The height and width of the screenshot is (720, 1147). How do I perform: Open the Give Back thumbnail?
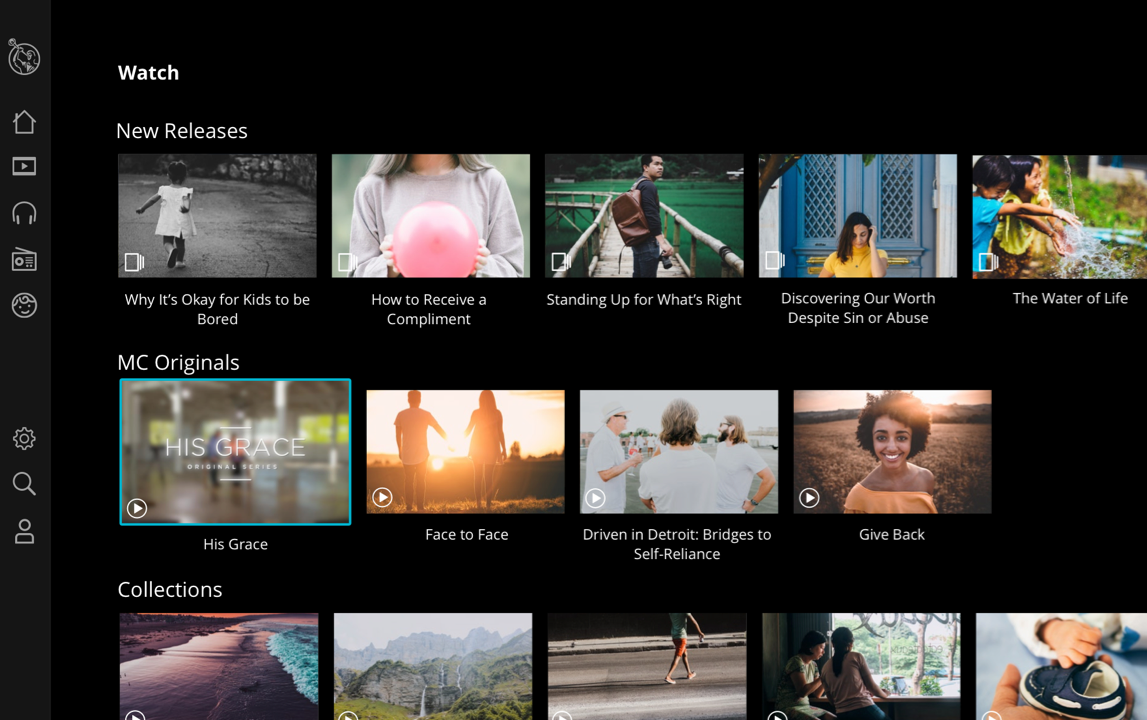[x=892, y=451]
